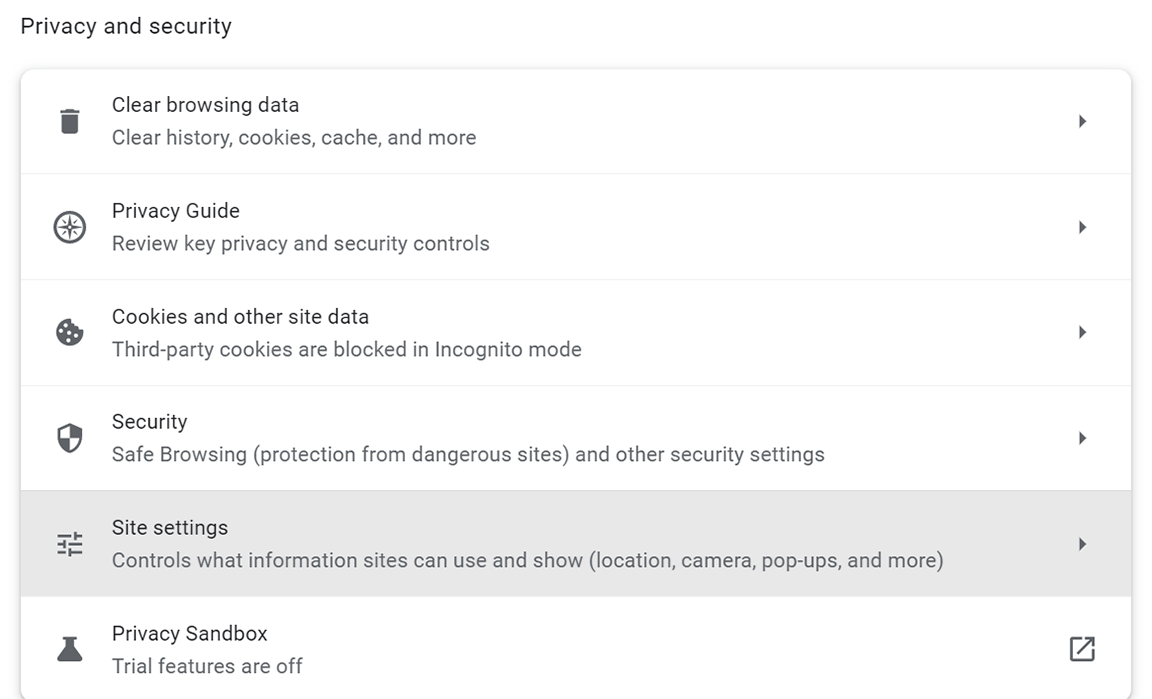Open the Privacy Sandbox title
This screenshot has height=699, width=1152.
point(190,634)
